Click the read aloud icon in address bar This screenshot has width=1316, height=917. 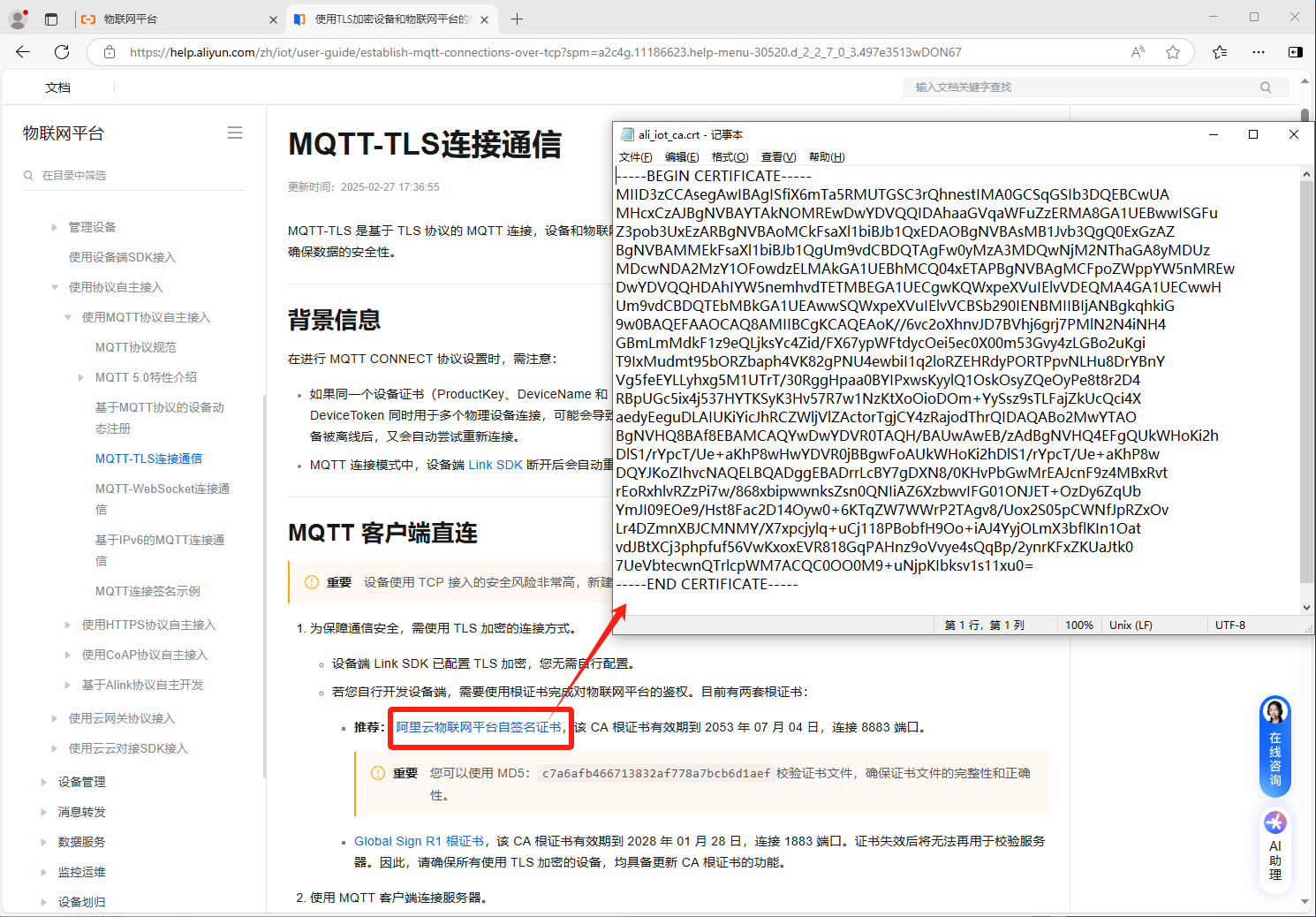[1138, 52]
